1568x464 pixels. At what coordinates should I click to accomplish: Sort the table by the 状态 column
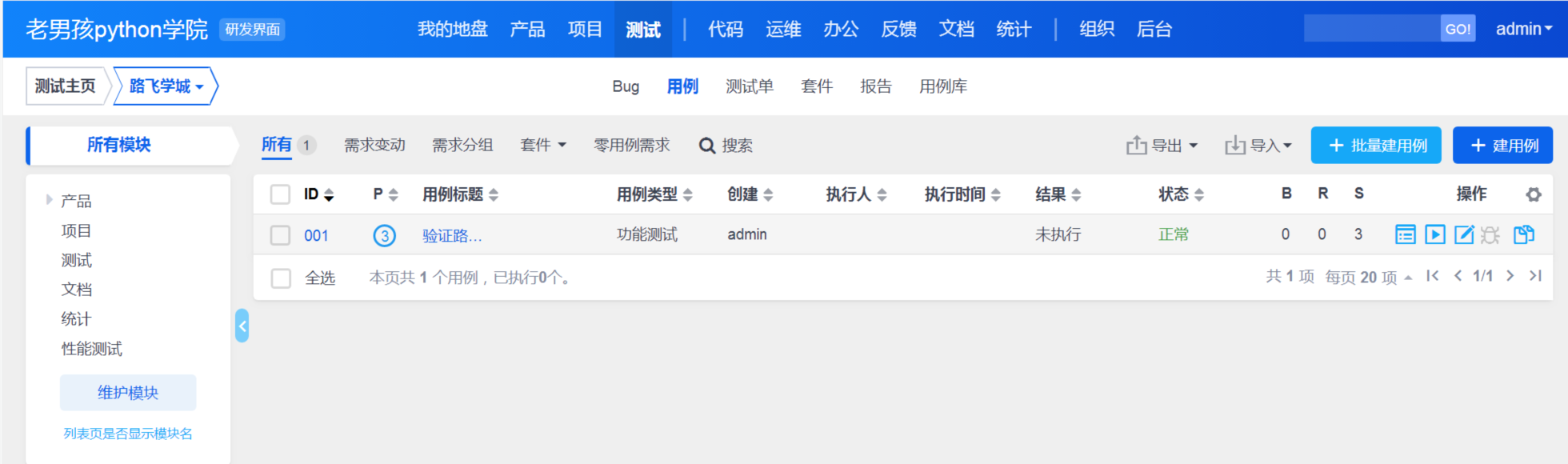coord(1180,194)
